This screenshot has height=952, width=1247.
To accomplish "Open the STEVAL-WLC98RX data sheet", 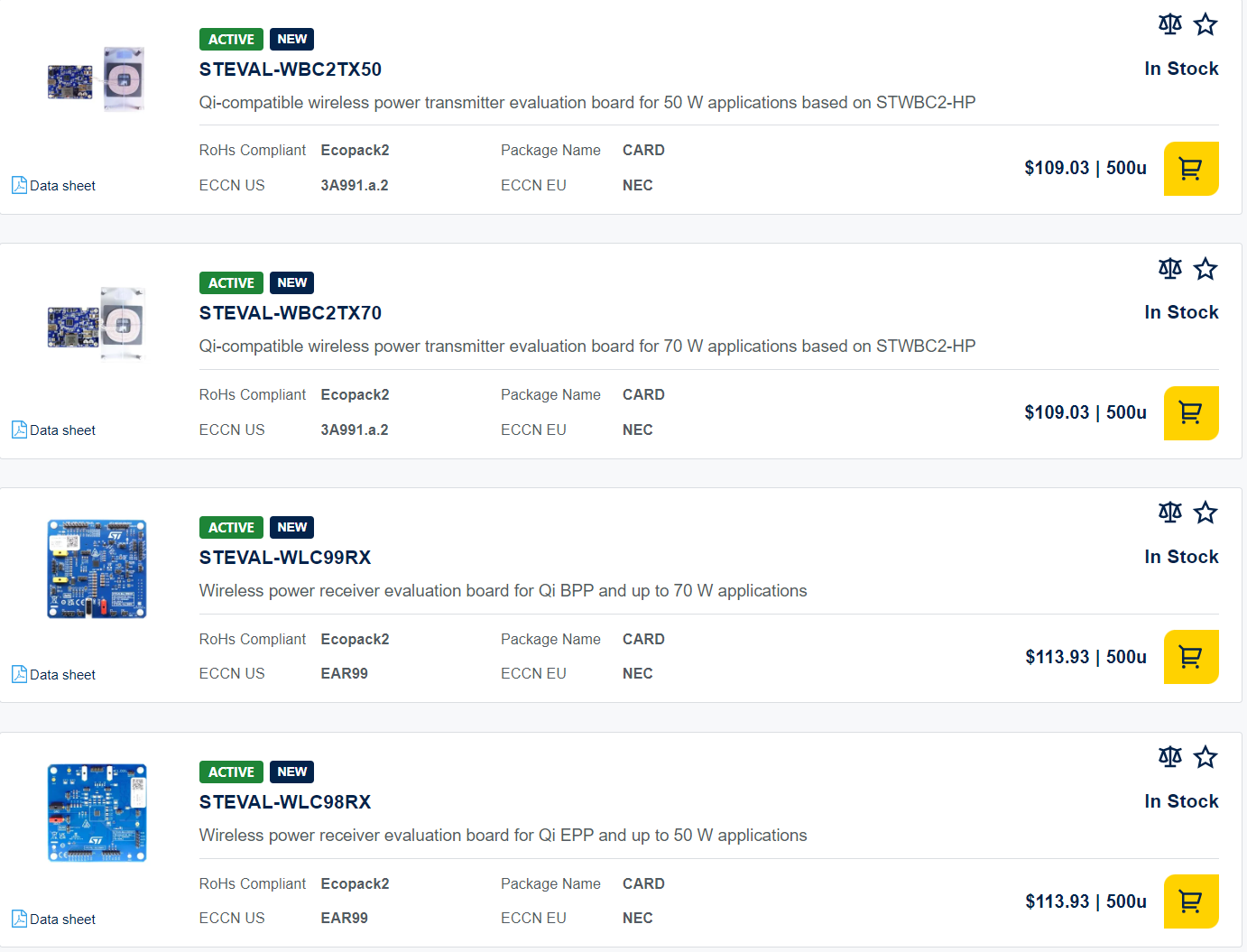I will coord(54,920).
